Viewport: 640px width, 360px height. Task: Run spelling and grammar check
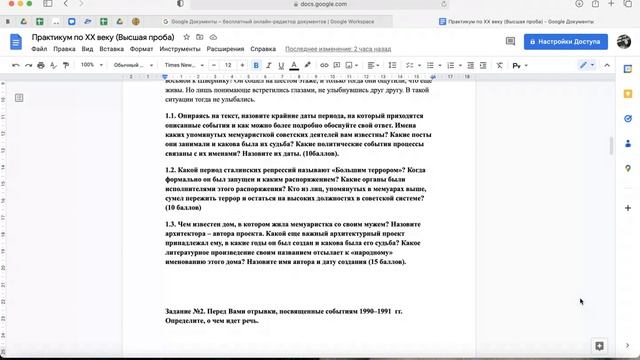(x=53, y=65)
